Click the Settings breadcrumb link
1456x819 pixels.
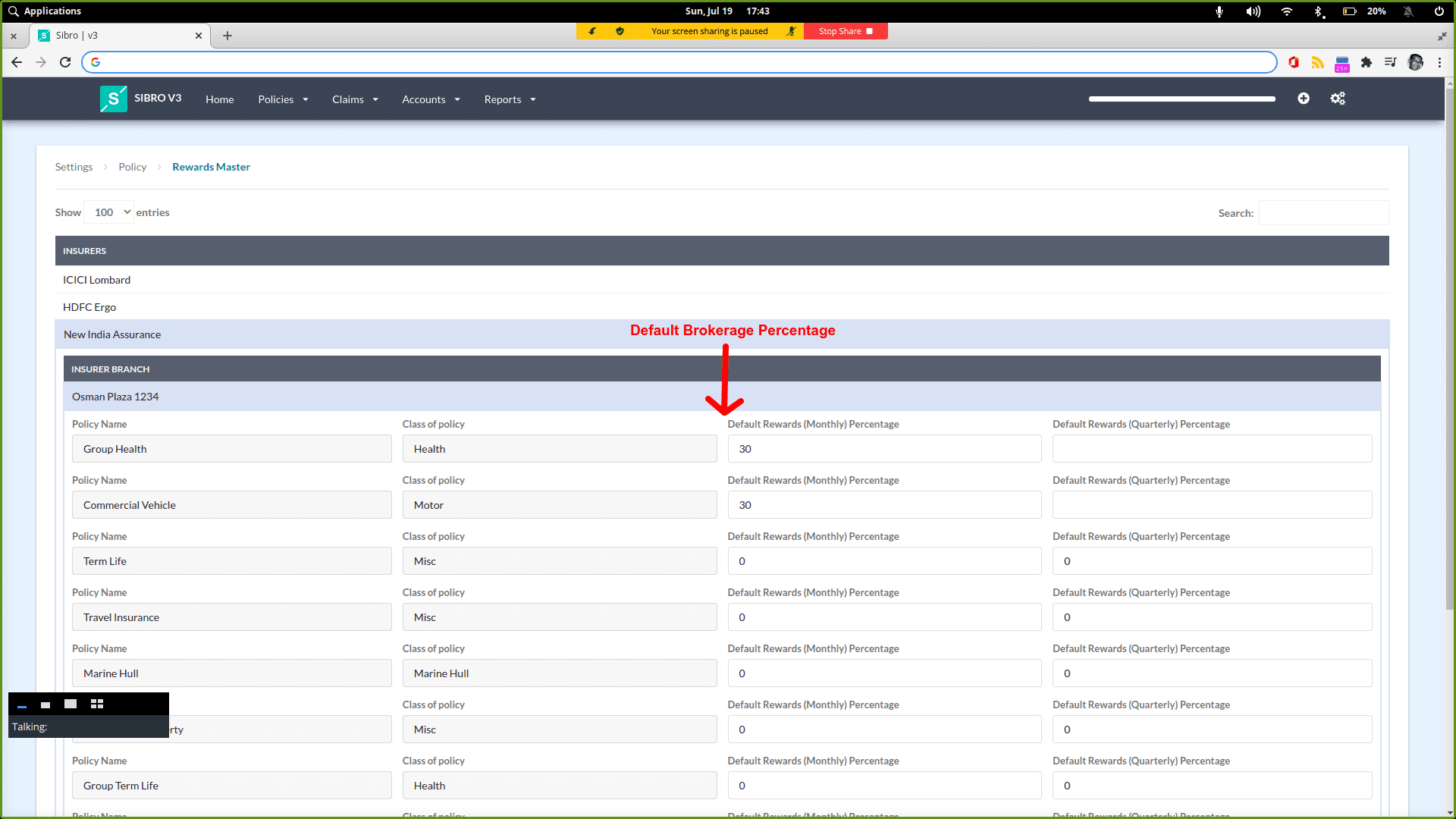[74, 167]
